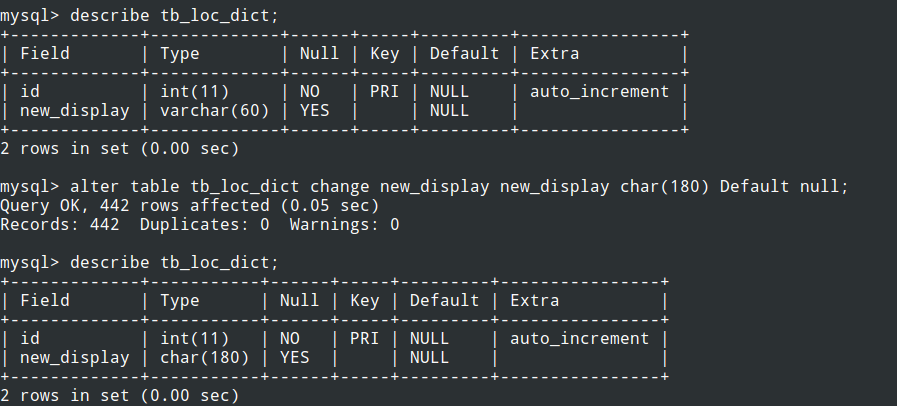The image size is (897, 406).
Task: Click 'auto_increment' in the first table
Action: [600, 91]
